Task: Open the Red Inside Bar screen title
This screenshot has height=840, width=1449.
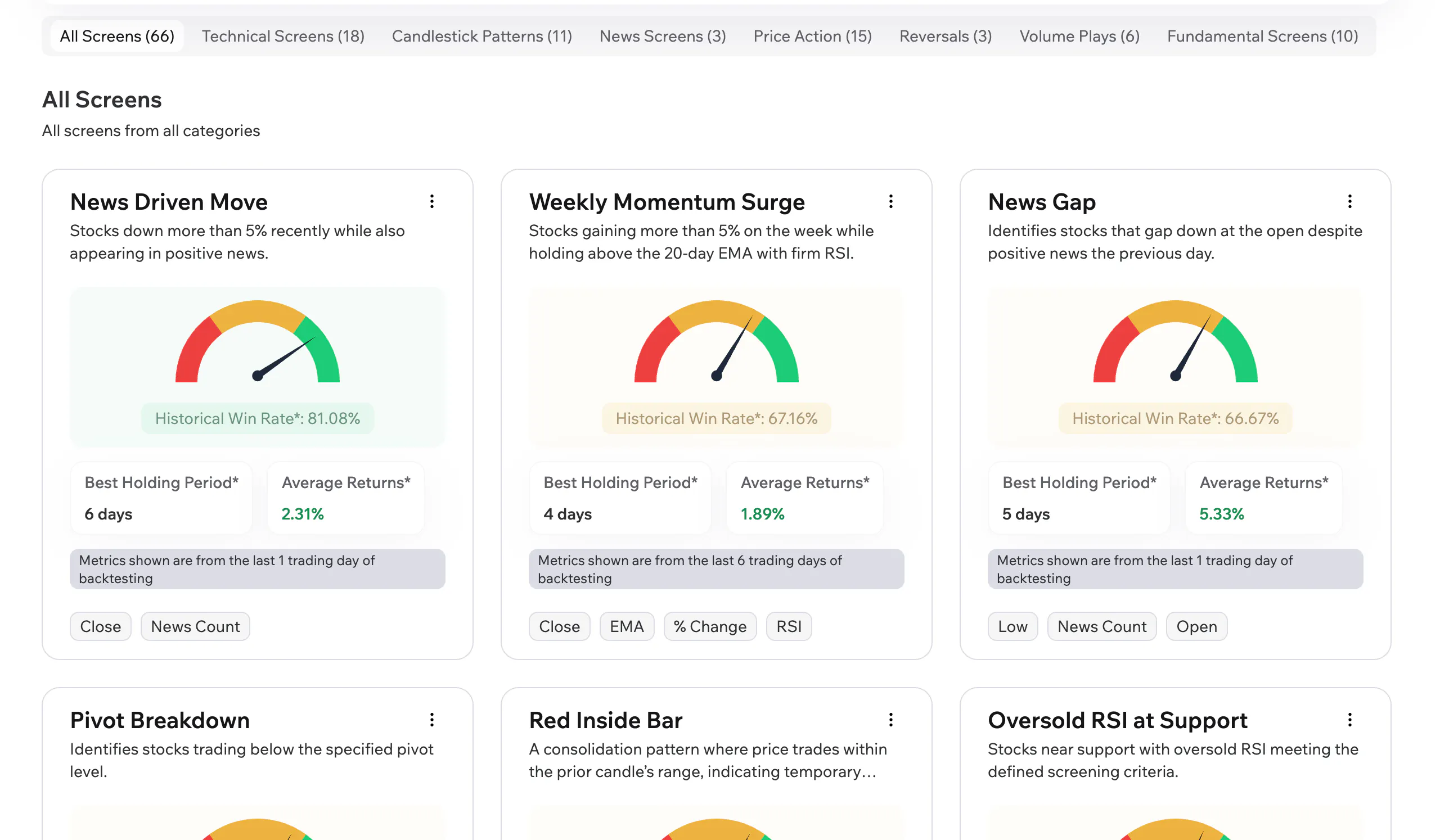Action: (605, 720)
